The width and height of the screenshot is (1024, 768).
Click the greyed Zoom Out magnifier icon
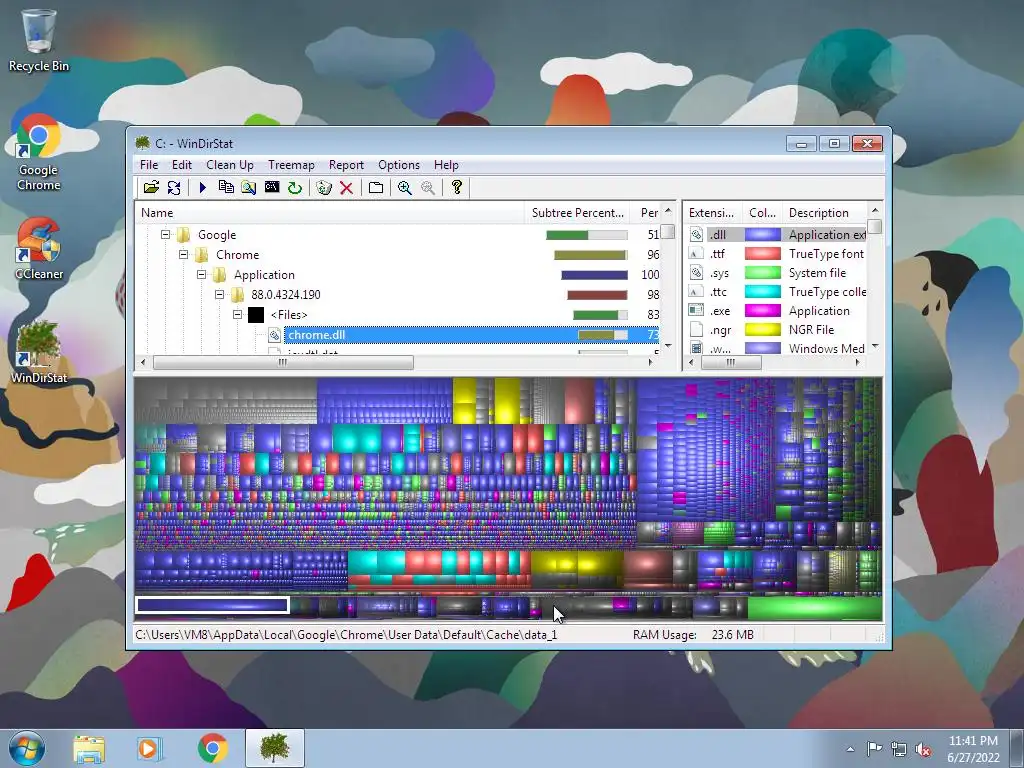click(428, 188)
